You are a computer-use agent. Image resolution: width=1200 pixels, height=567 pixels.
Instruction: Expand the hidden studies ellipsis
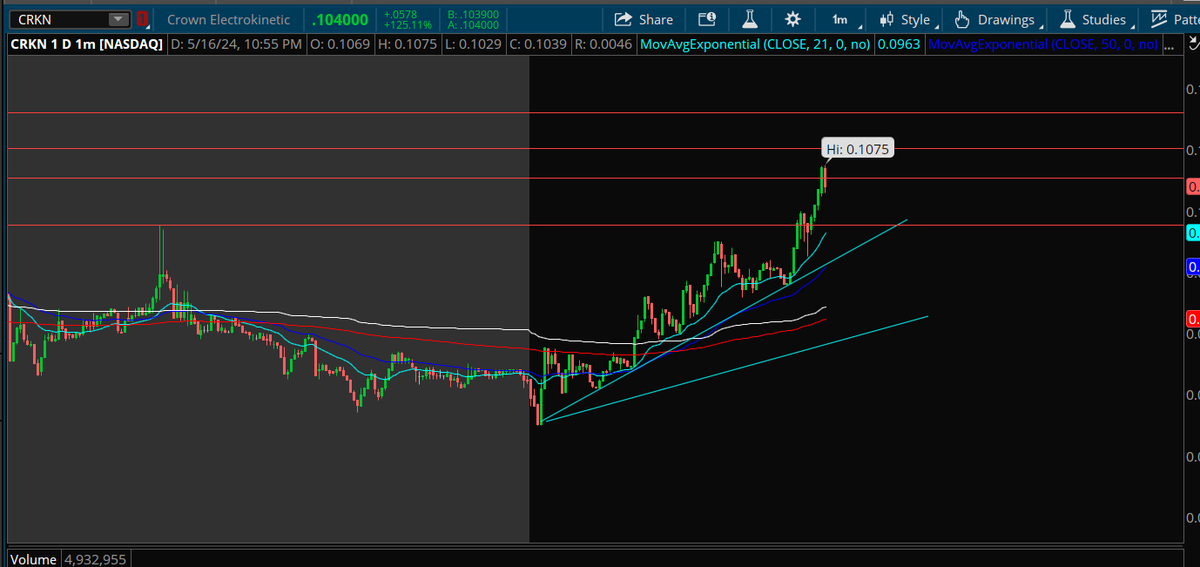pyautogui.click(x=1169, y=45)
